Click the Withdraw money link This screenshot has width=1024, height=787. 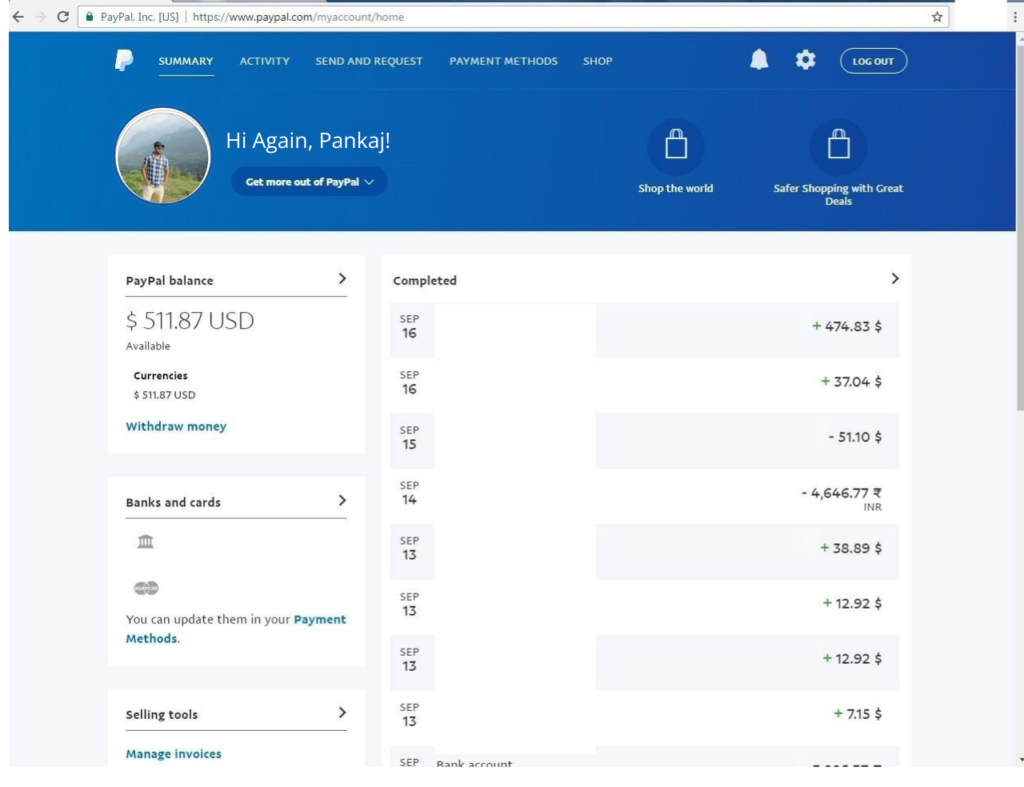tap(176, 426)
